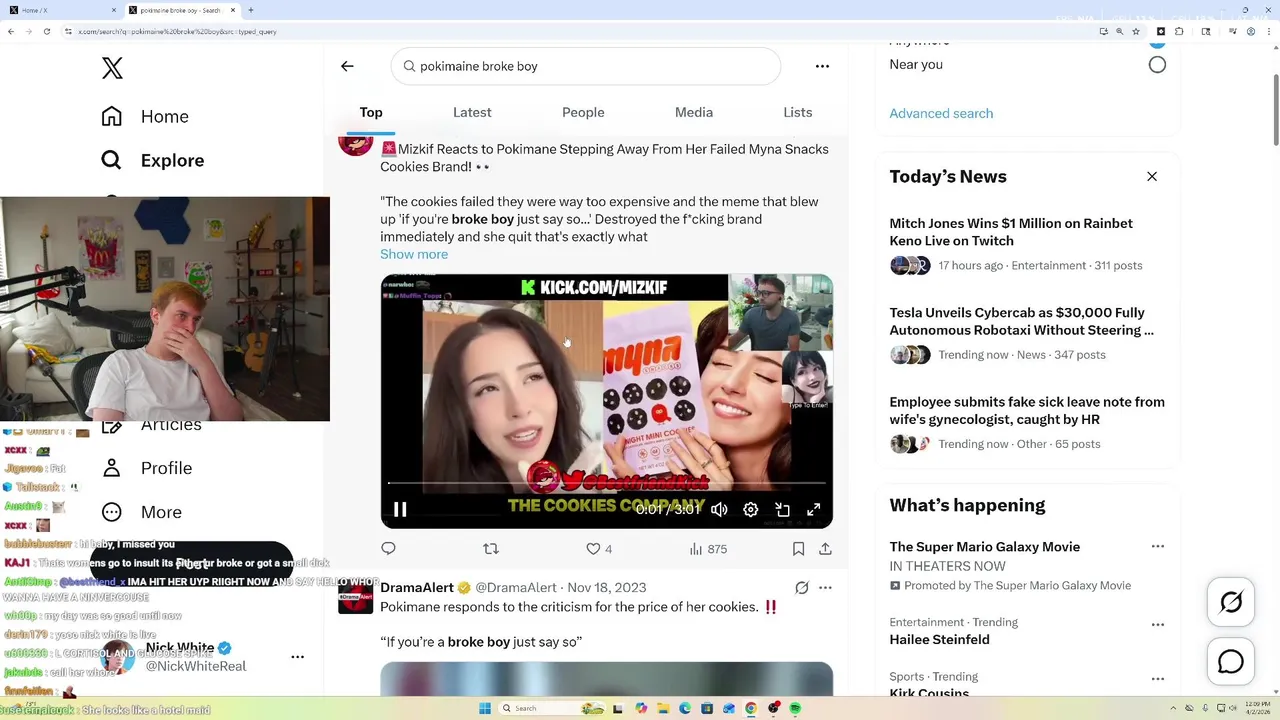Repost the Mizkif post

[x=491, y=548]
